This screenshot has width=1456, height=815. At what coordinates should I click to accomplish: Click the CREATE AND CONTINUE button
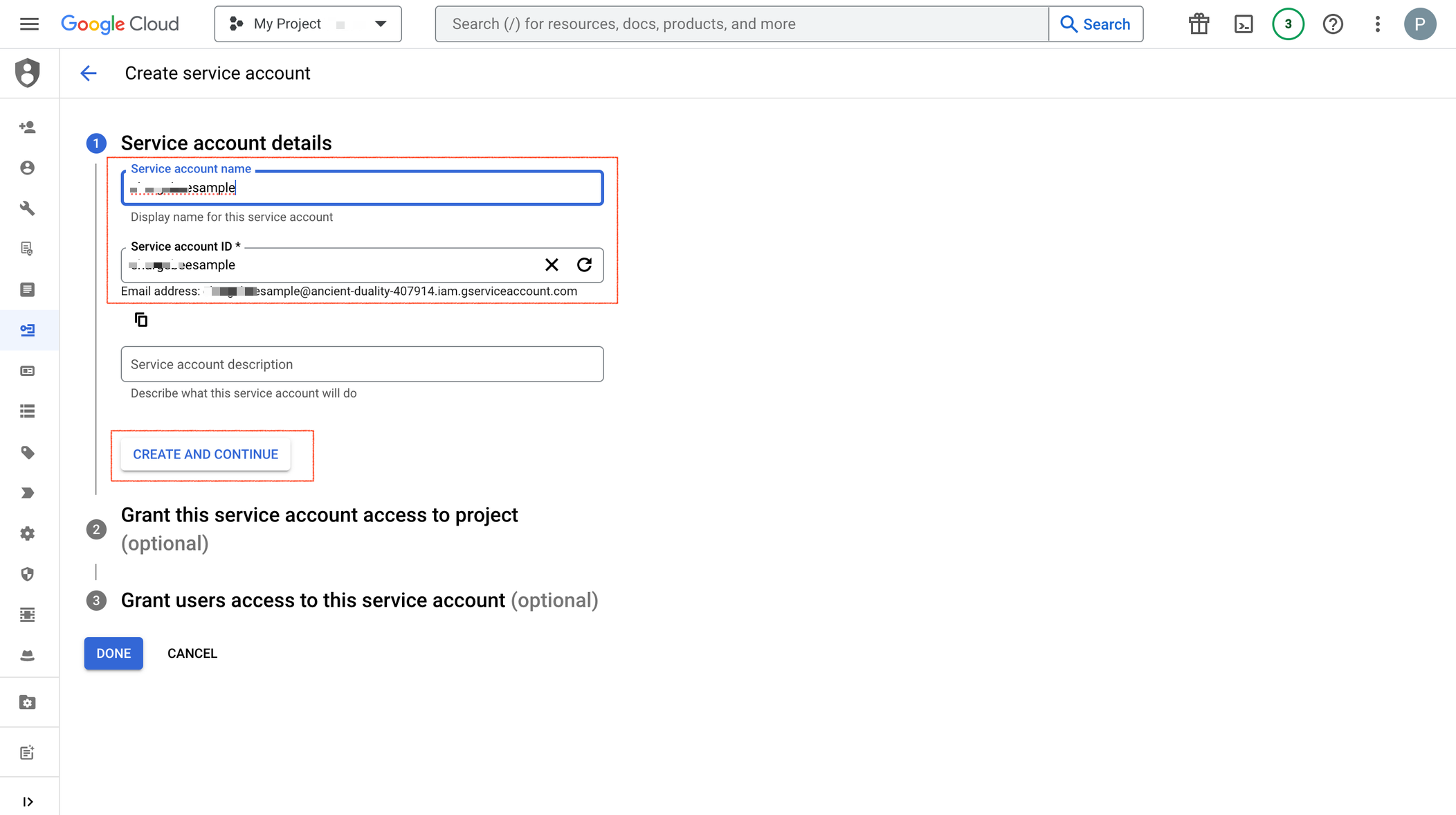(x=206, y=454)
